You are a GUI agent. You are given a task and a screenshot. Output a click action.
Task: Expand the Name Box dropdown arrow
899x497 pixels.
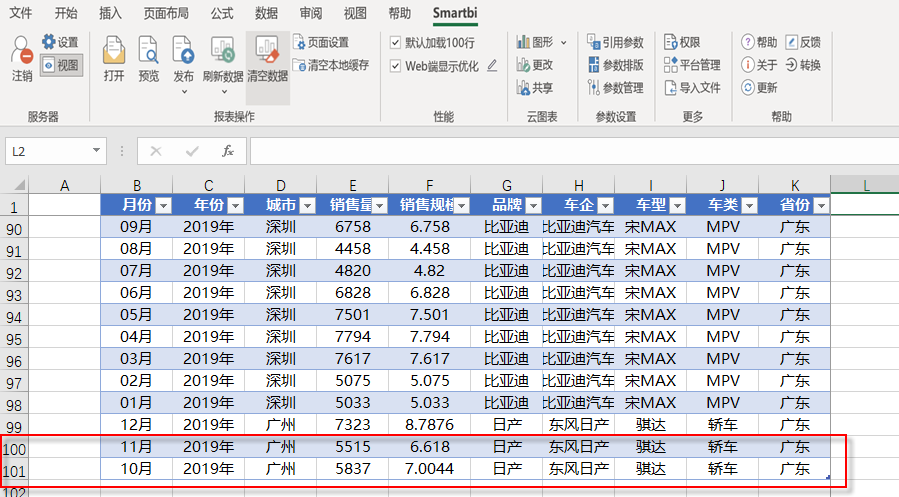(x=96, y=151)
